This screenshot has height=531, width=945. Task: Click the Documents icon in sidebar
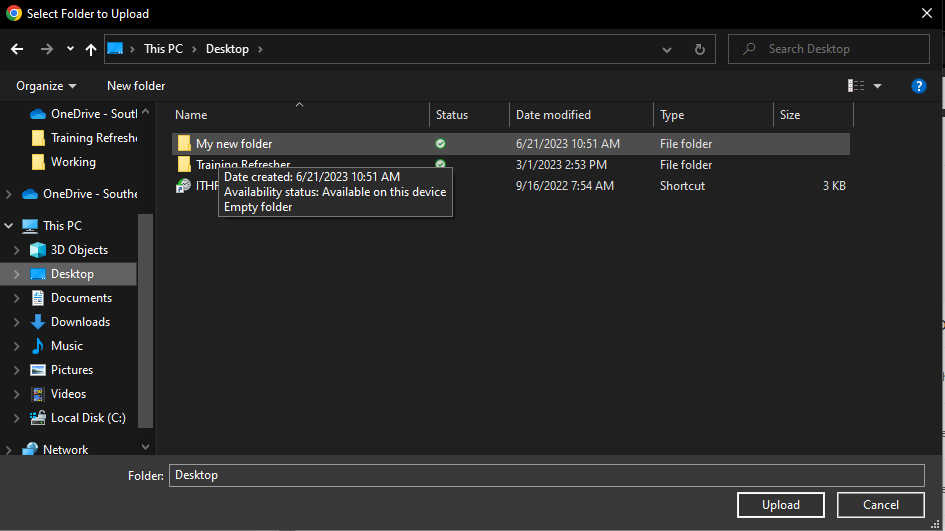tap(38, 298)
